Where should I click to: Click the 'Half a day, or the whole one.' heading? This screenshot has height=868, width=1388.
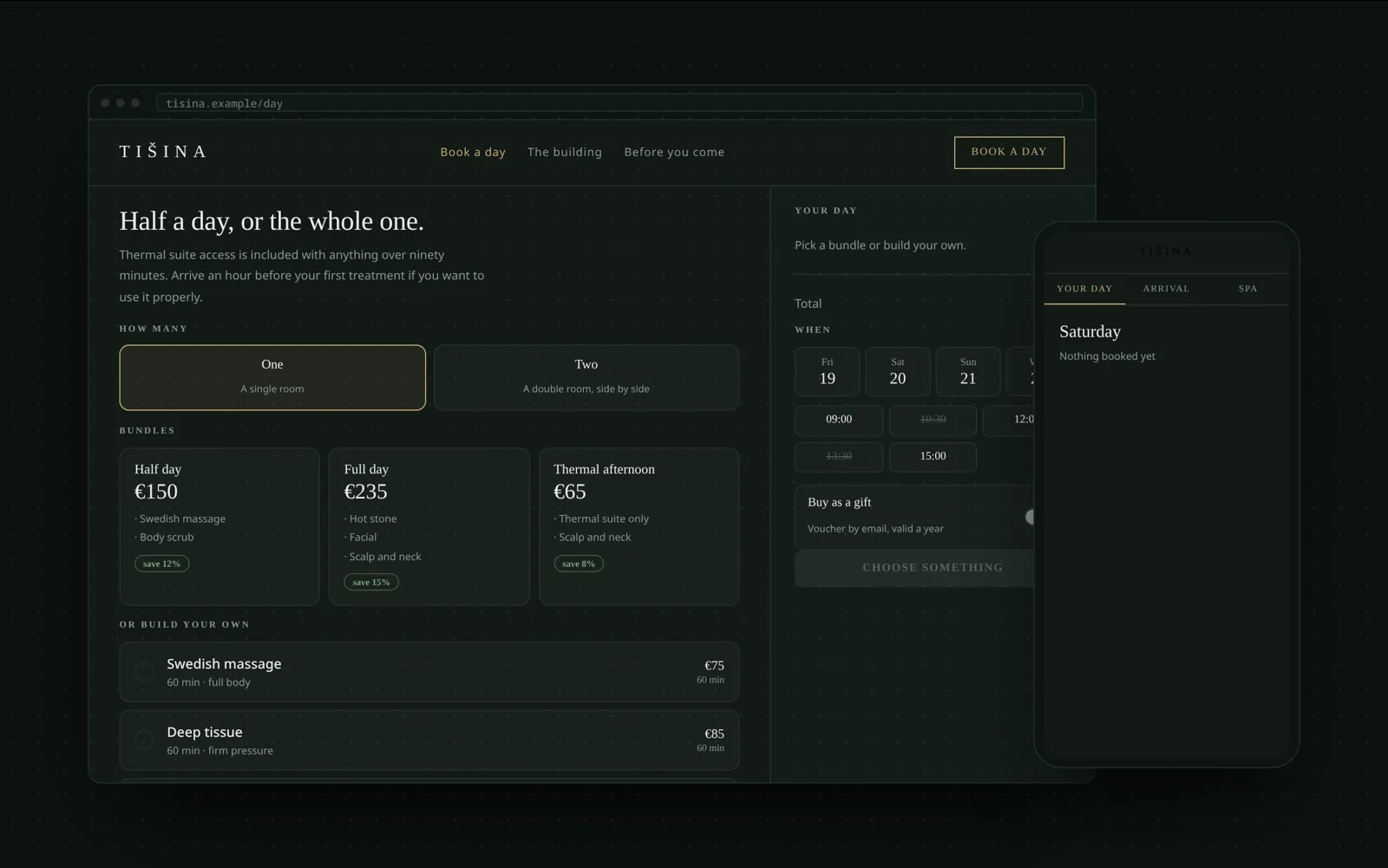click(272, 222)
